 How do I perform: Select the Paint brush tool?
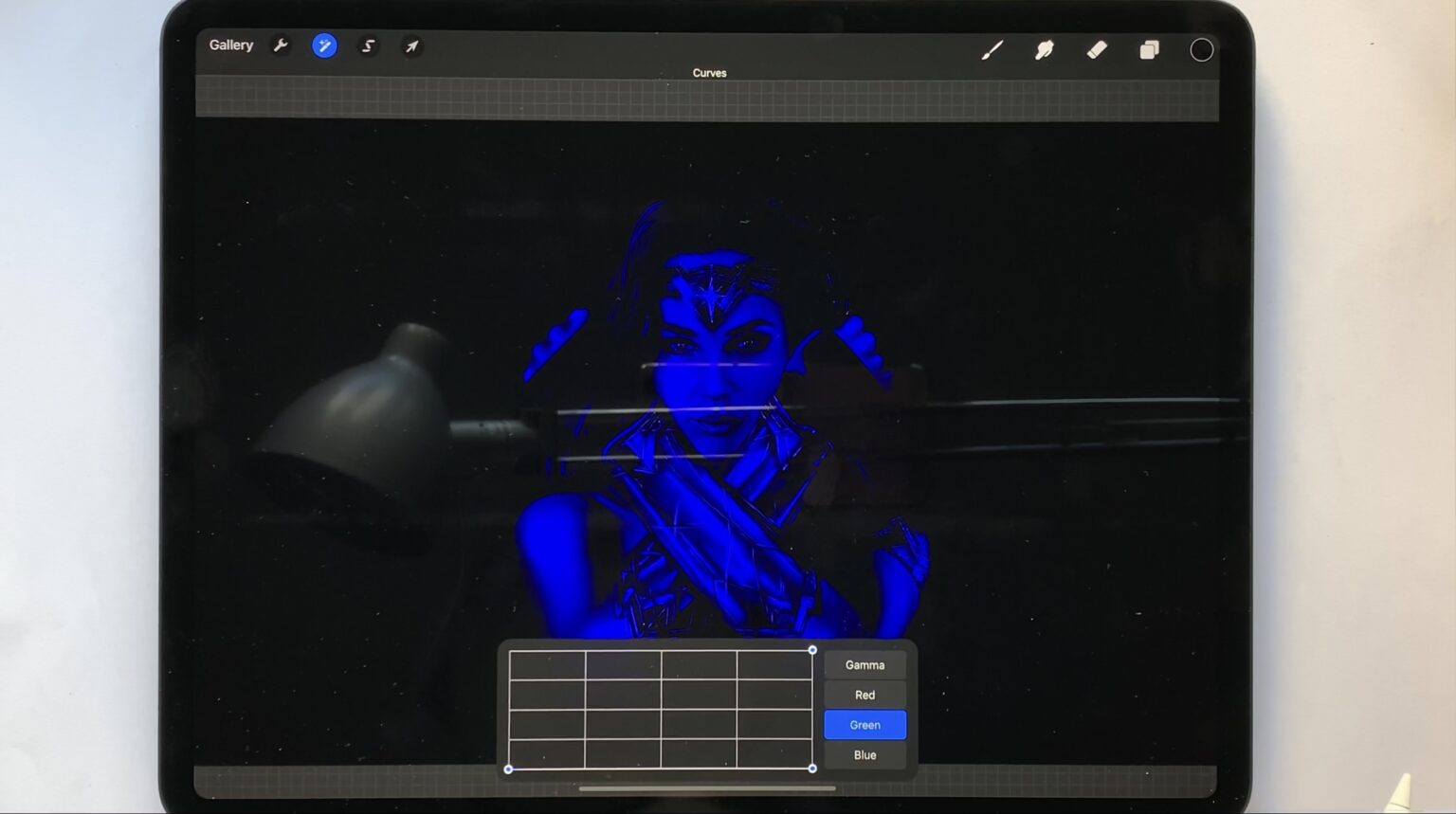(992, 49)
